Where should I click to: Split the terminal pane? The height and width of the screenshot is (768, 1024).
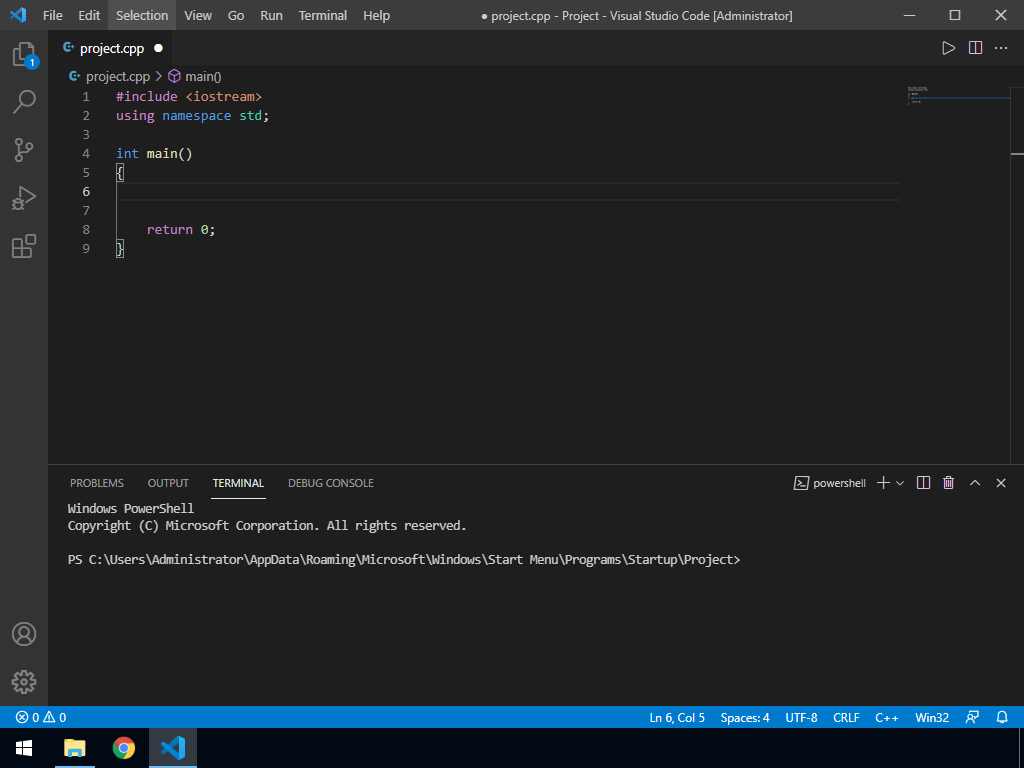[x=923, y=483]
